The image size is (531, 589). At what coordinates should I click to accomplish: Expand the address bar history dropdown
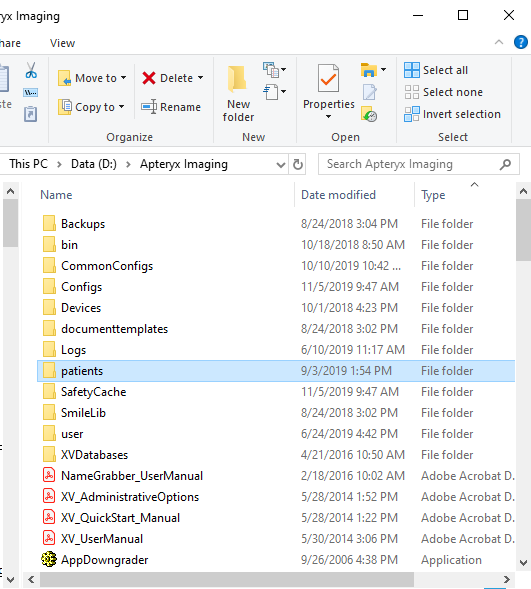pyautogui.click(x=281, y=165)
